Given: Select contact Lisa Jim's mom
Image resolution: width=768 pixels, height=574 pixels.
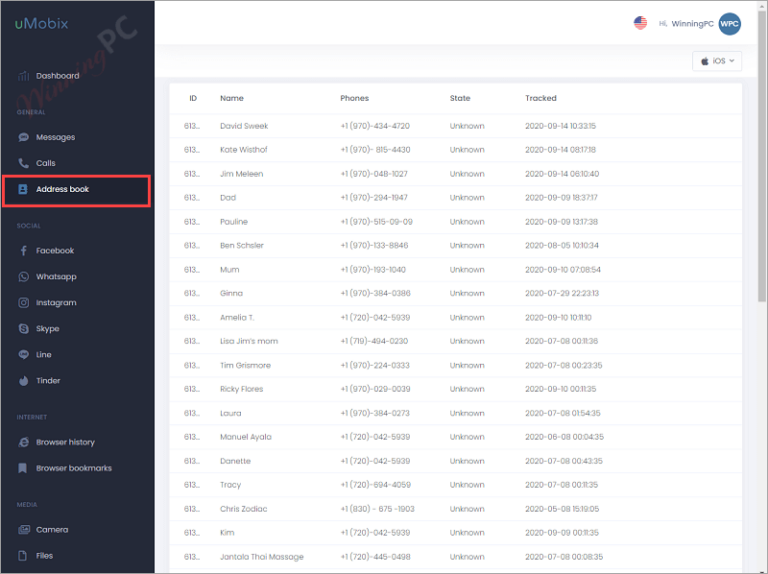Looking at the screenshot, I should 249,341.
